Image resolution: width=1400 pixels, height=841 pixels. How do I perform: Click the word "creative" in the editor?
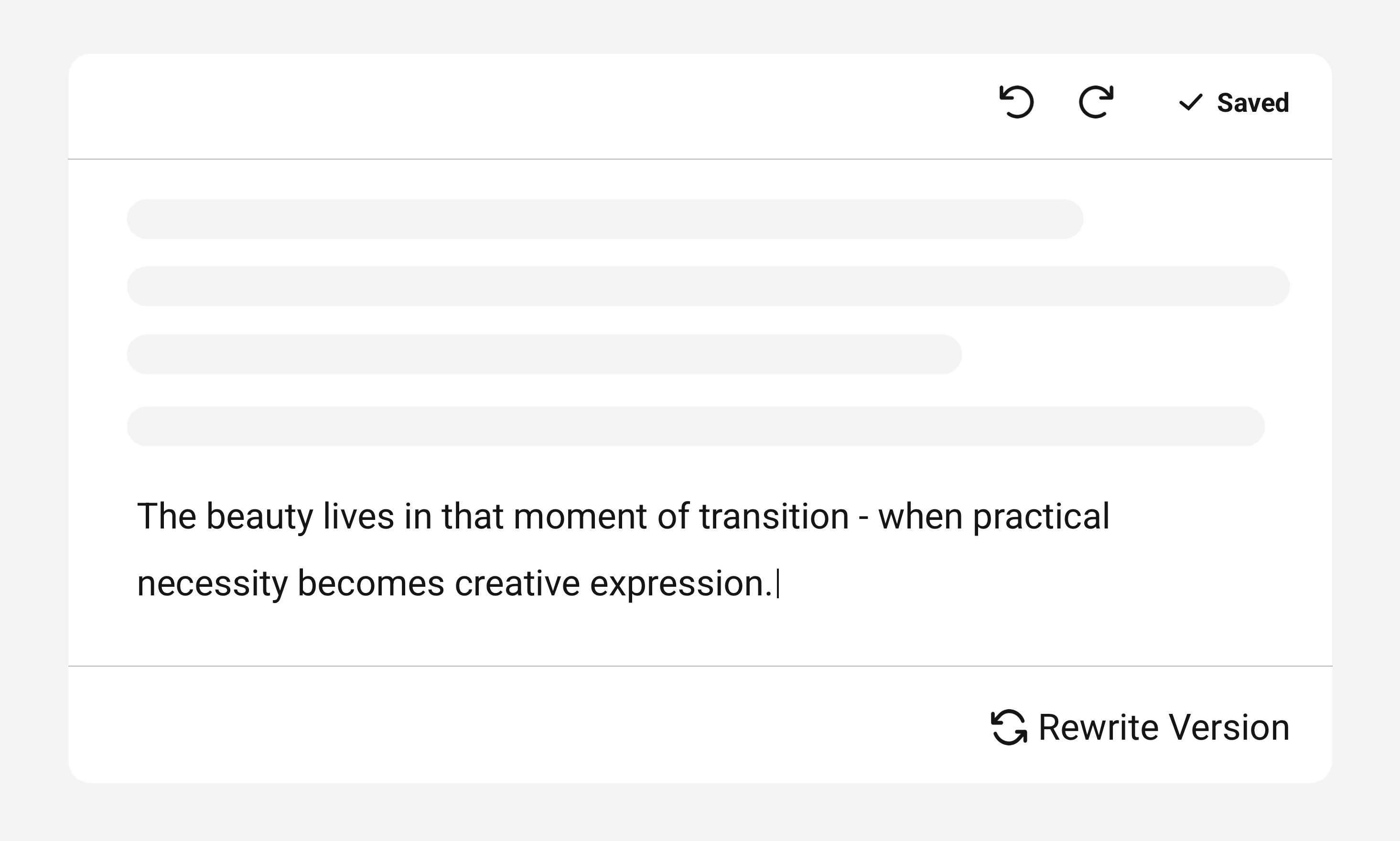(x=517, y=584)
